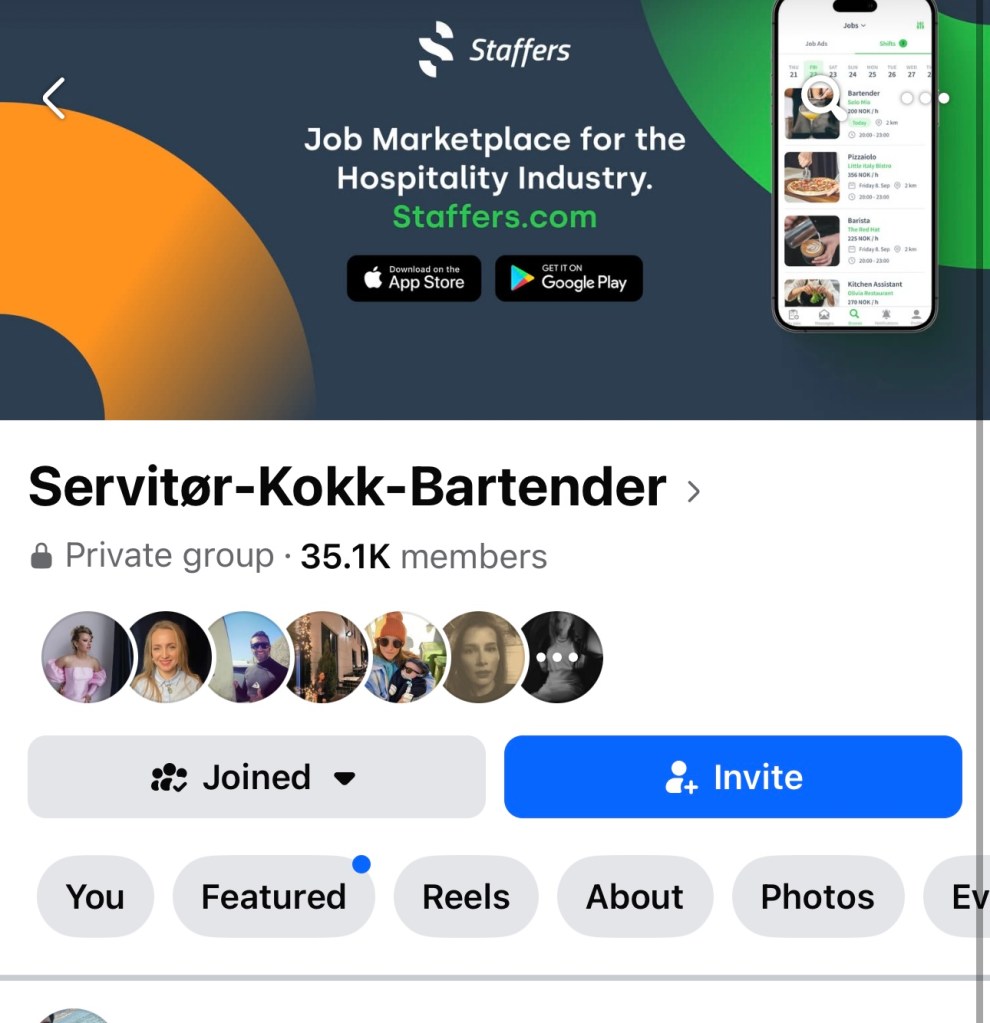Tap the search magnifier icon on cover
The width and height of the screenshot is (990, 1023).
coord(821,98)
